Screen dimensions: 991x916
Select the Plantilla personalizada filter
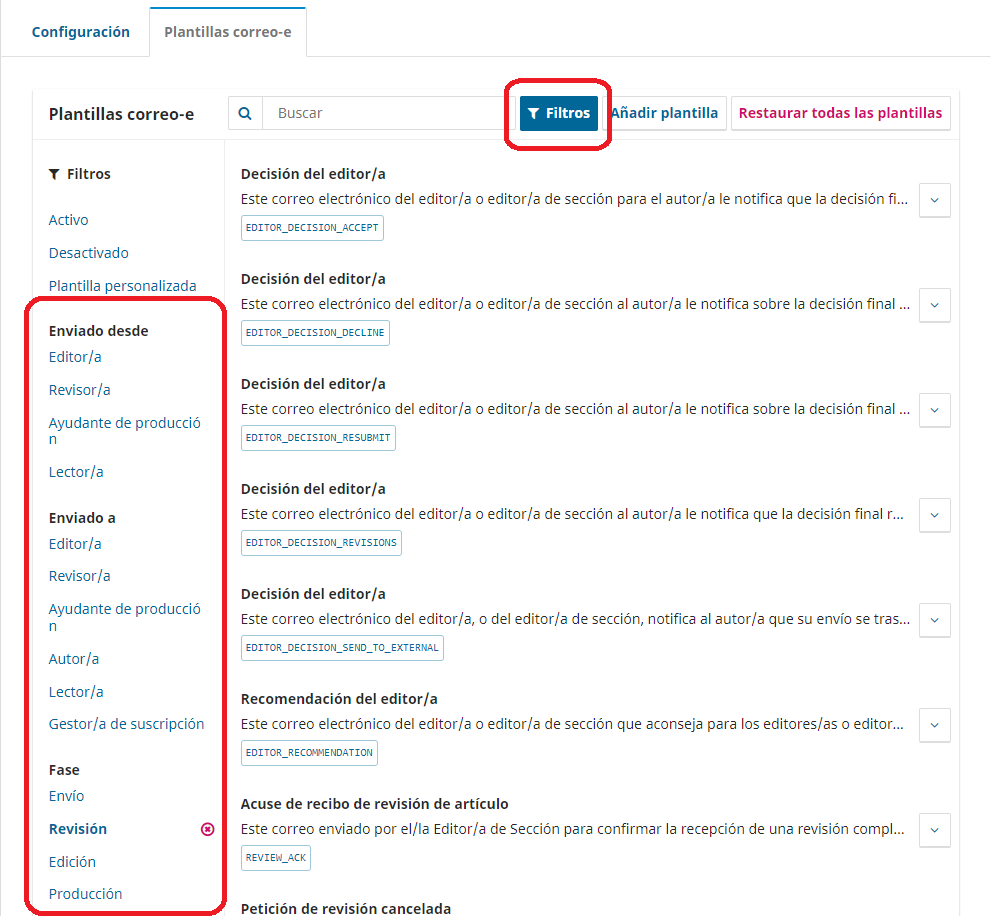[x=122, y=286]
